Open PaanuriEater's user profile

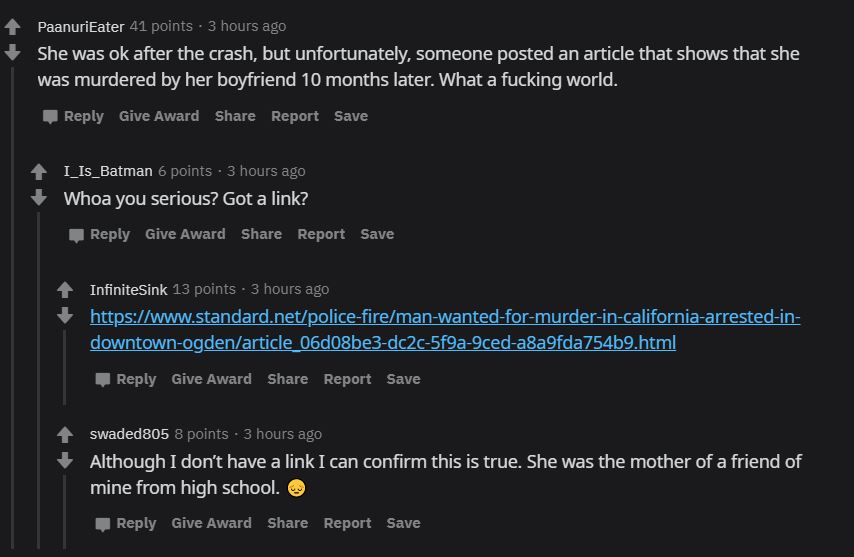pyautogui.click(x=81, y=26)
